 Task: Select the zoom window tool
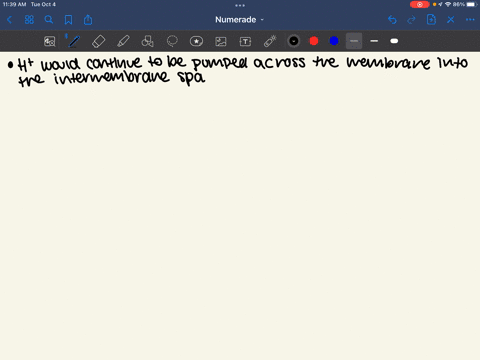[50, 41]
